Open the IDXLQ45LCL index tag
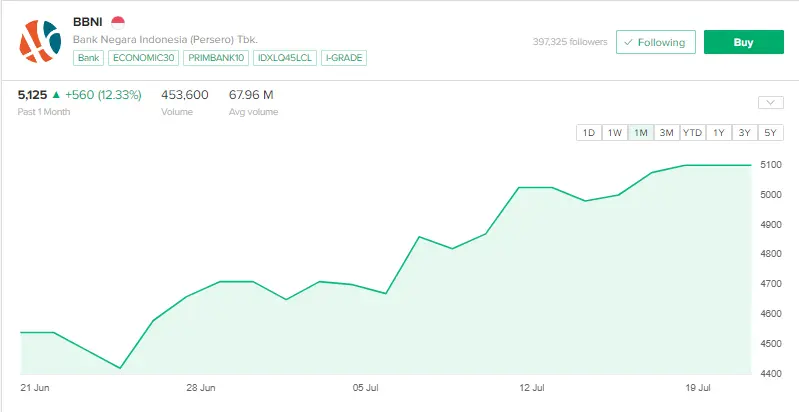Image resolution: width=799 pixels, height=412 pixels. point(285,58)
